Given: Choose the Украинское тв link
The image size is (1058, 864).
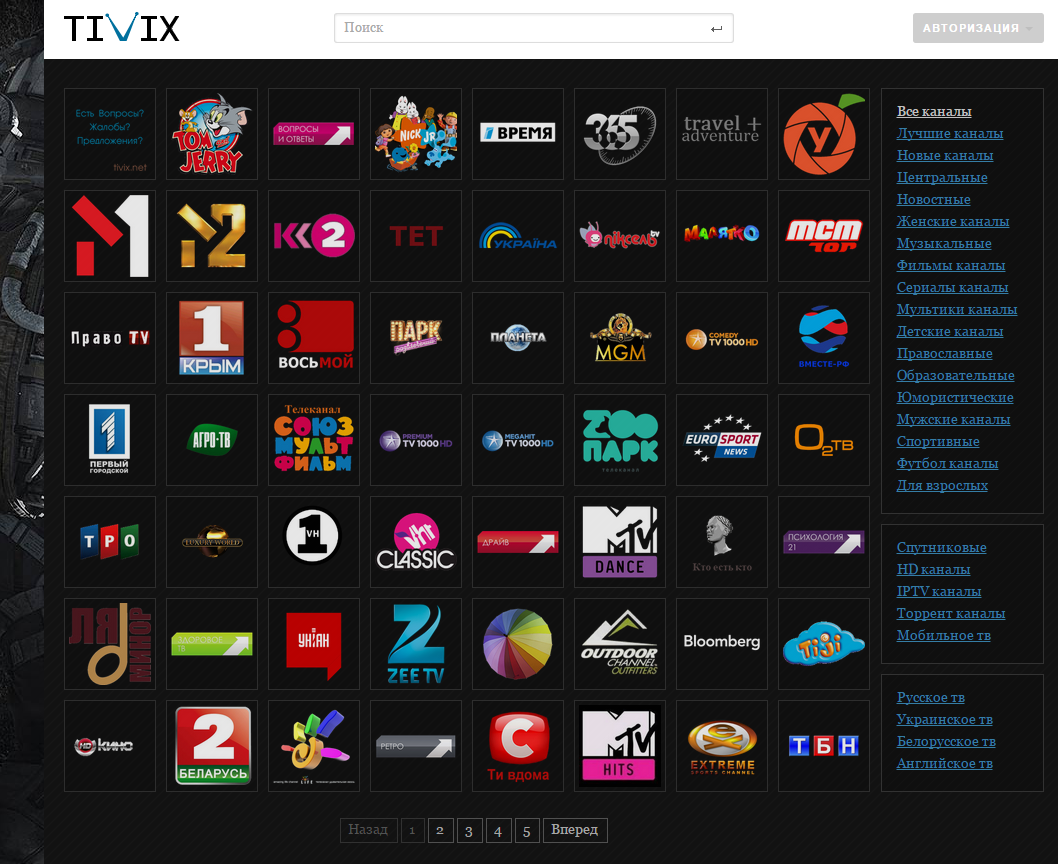Looking at the screenshot, I should pyautogui.click(x=944, y=719).
